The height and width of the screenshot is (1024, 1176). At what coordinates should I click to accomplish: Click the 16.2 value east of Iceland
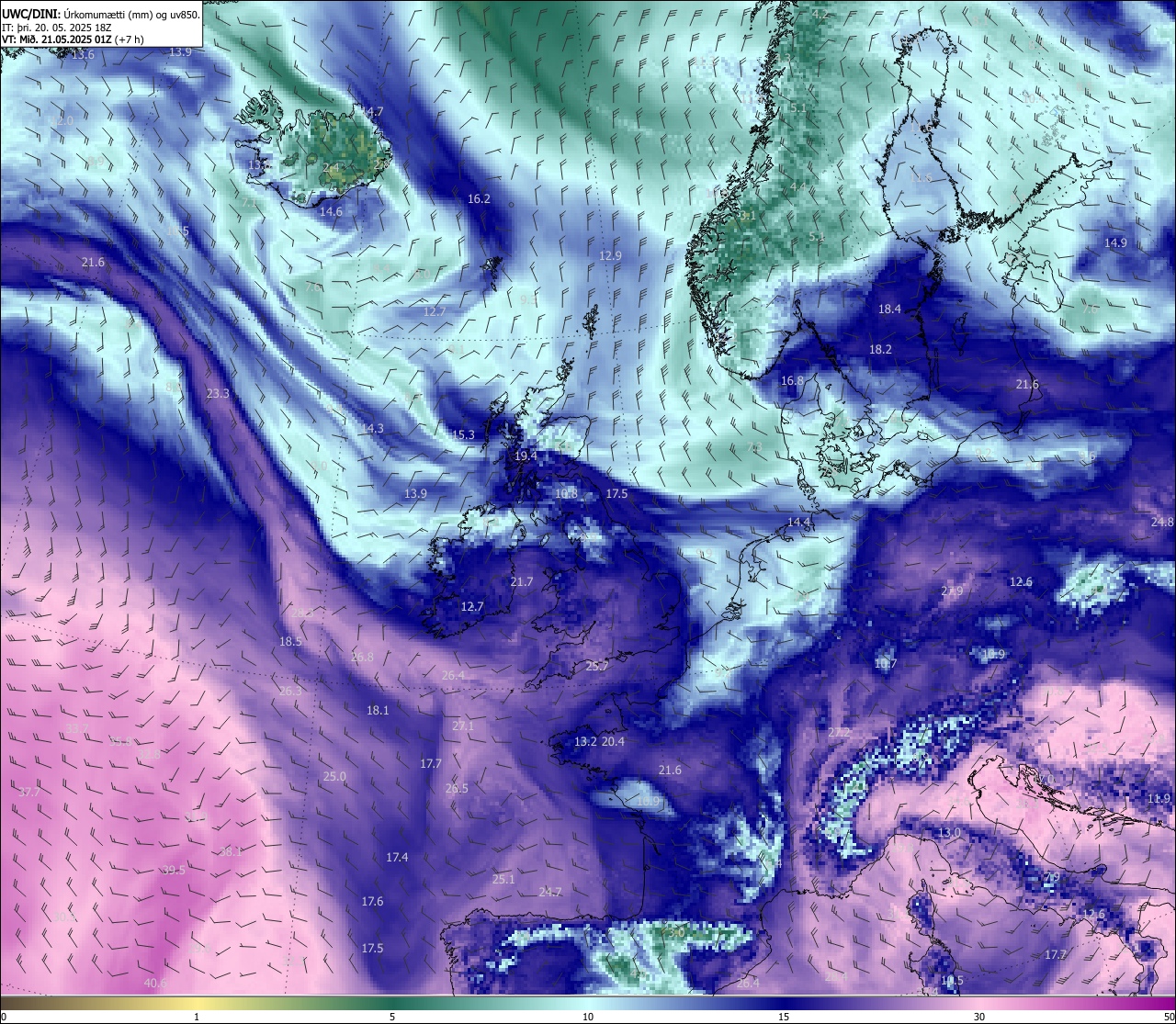click(479, 198)
